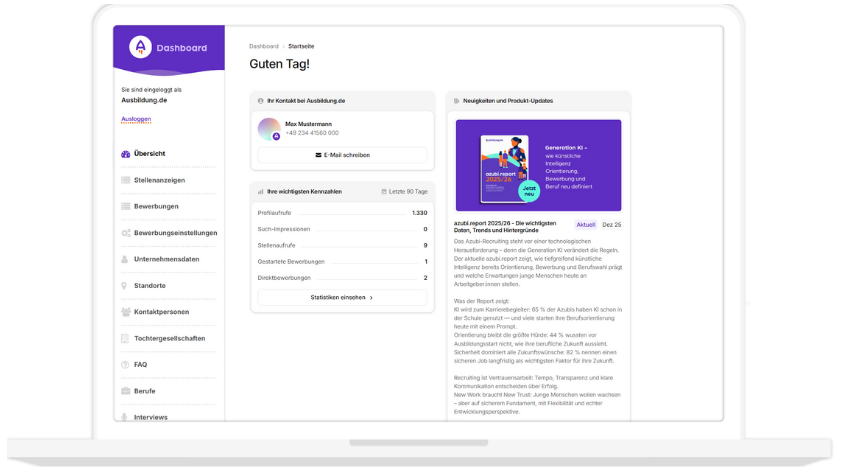Image resolution: width=854 pixels, height=472 pixels.
Task: Click the E-Mail schreiben button
Action: [x=342, y=155]
